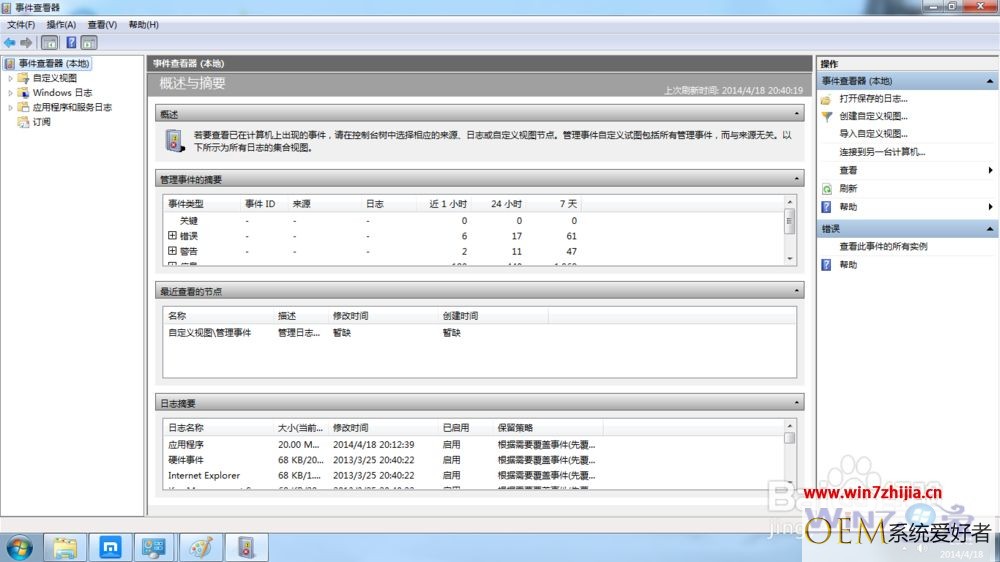Click 创建自定义视图 filter icon
Screen dimensions: 1000x562
click(x=827, y=116)
